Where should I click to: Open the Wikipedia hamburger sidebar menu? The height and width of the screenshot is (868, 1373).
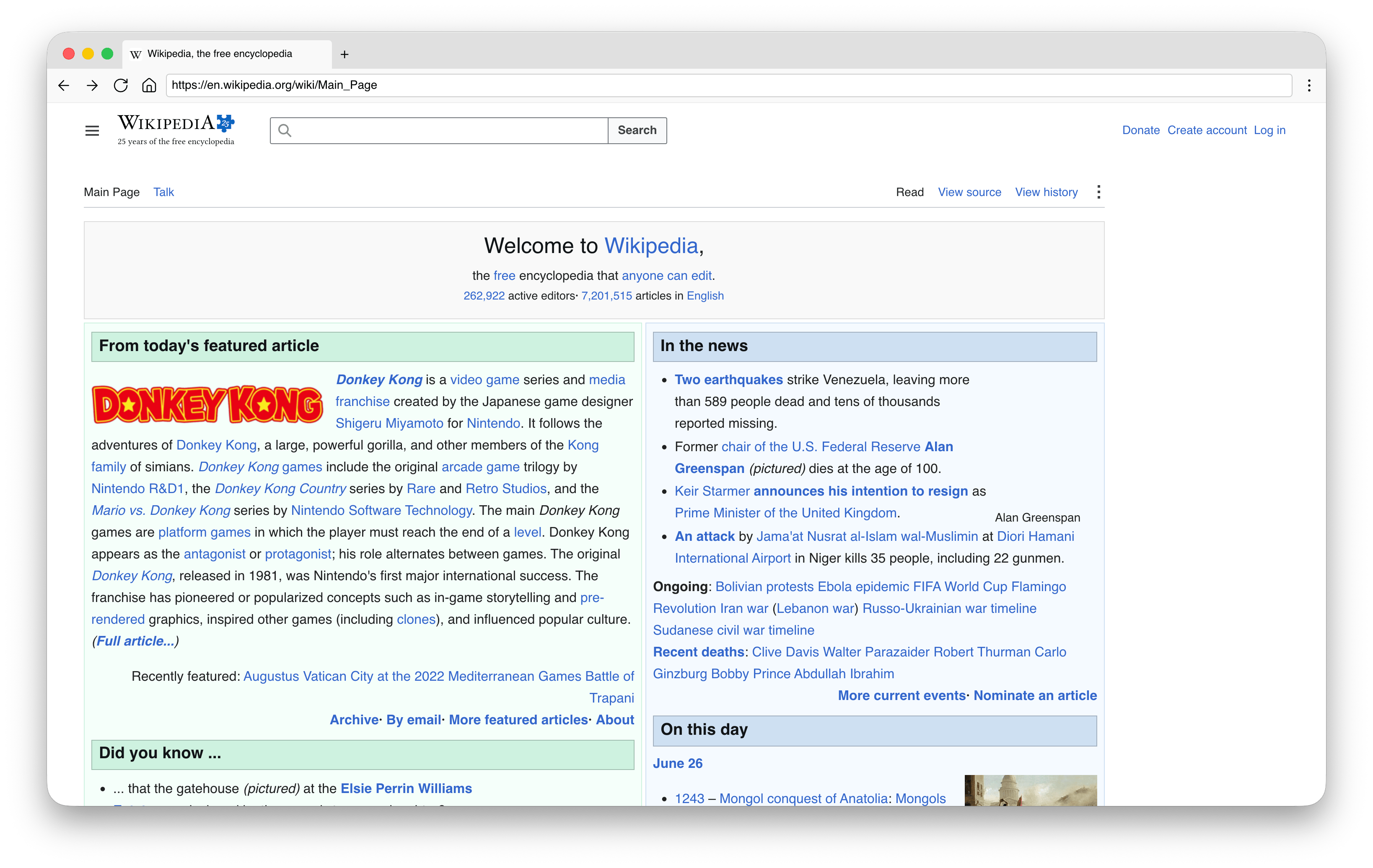pos(92,131)
